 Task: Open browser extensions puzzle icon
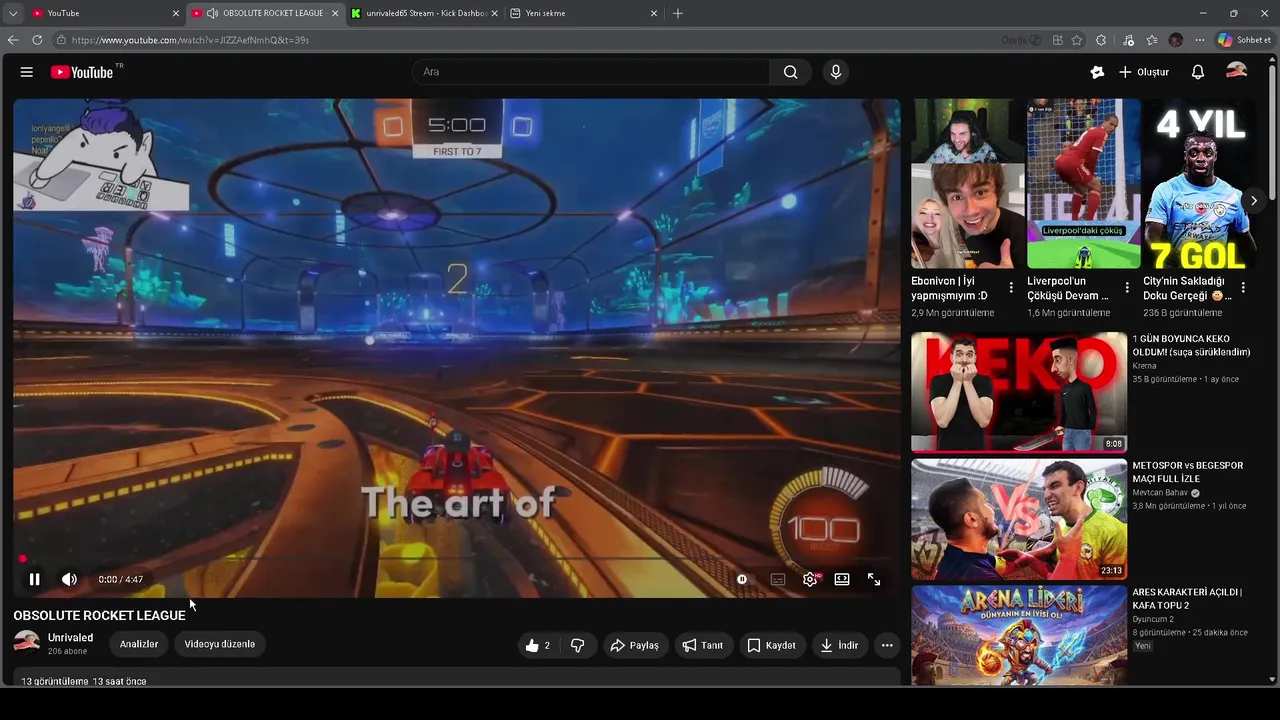pyautogui.click(x=1101, y=40)
